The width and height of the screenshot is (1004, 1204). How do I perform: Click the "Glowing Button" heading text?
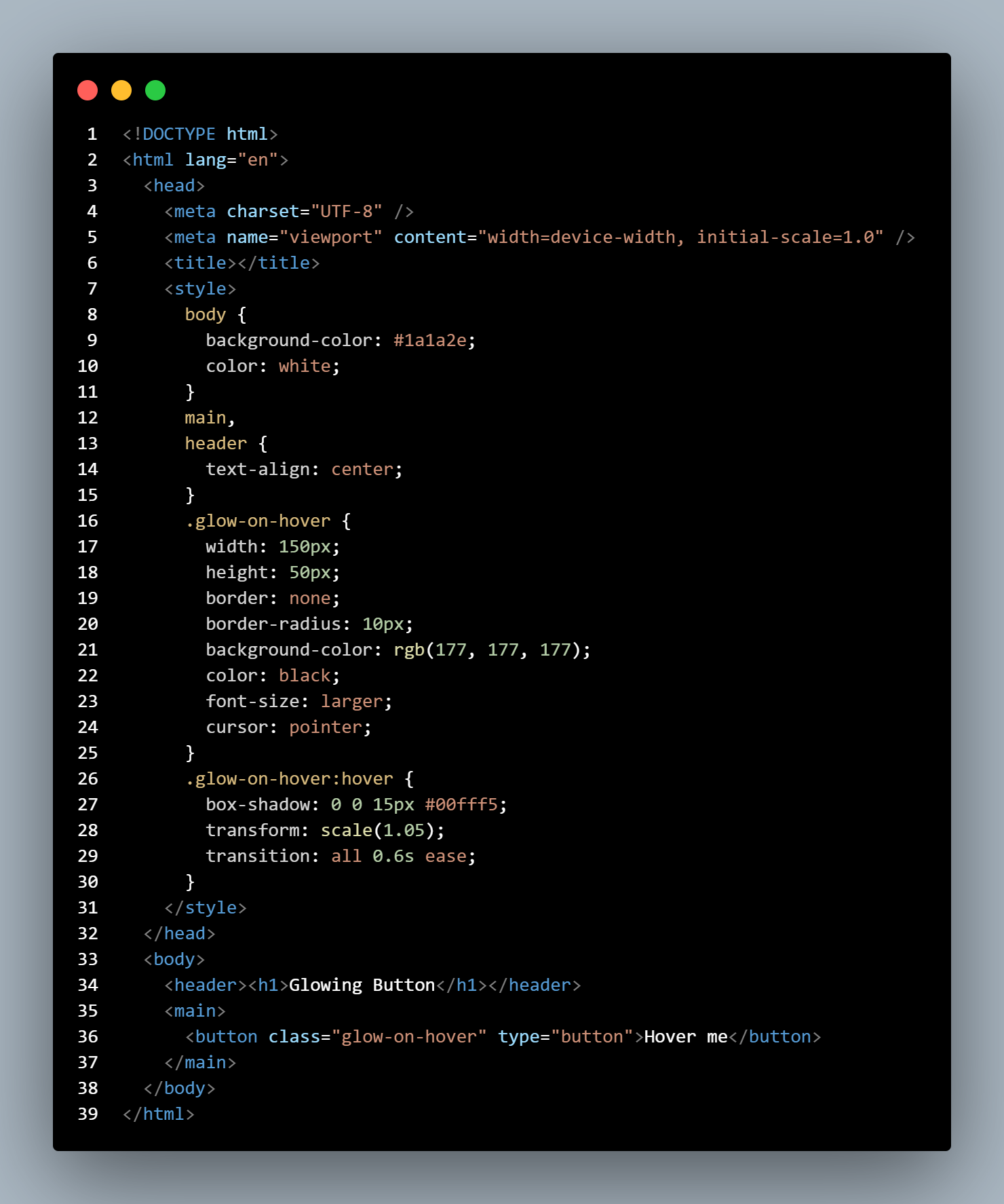[362, 985]
